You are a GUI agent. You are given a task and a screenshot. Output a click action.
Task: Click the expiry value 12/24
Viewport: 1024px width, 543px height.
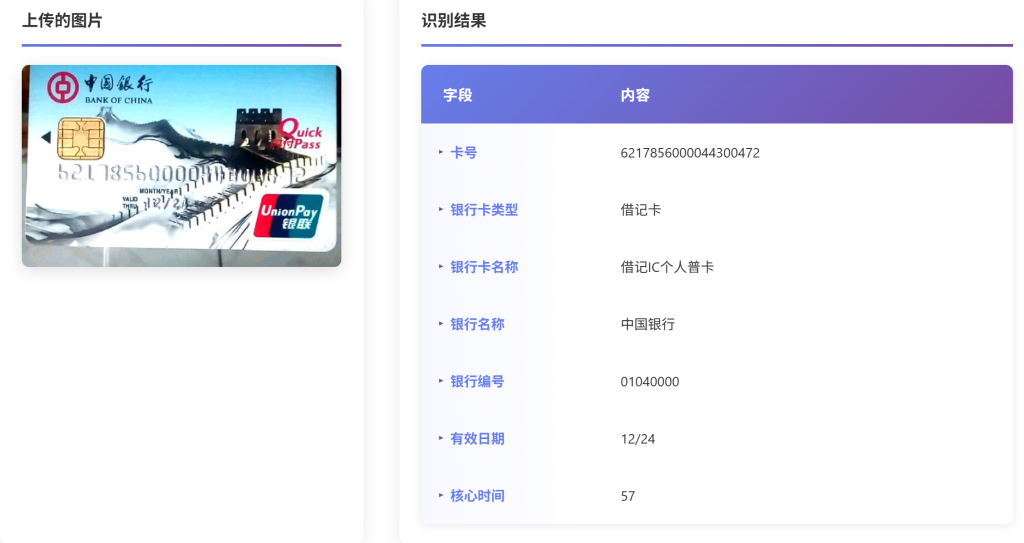click(x=638, y=439)
